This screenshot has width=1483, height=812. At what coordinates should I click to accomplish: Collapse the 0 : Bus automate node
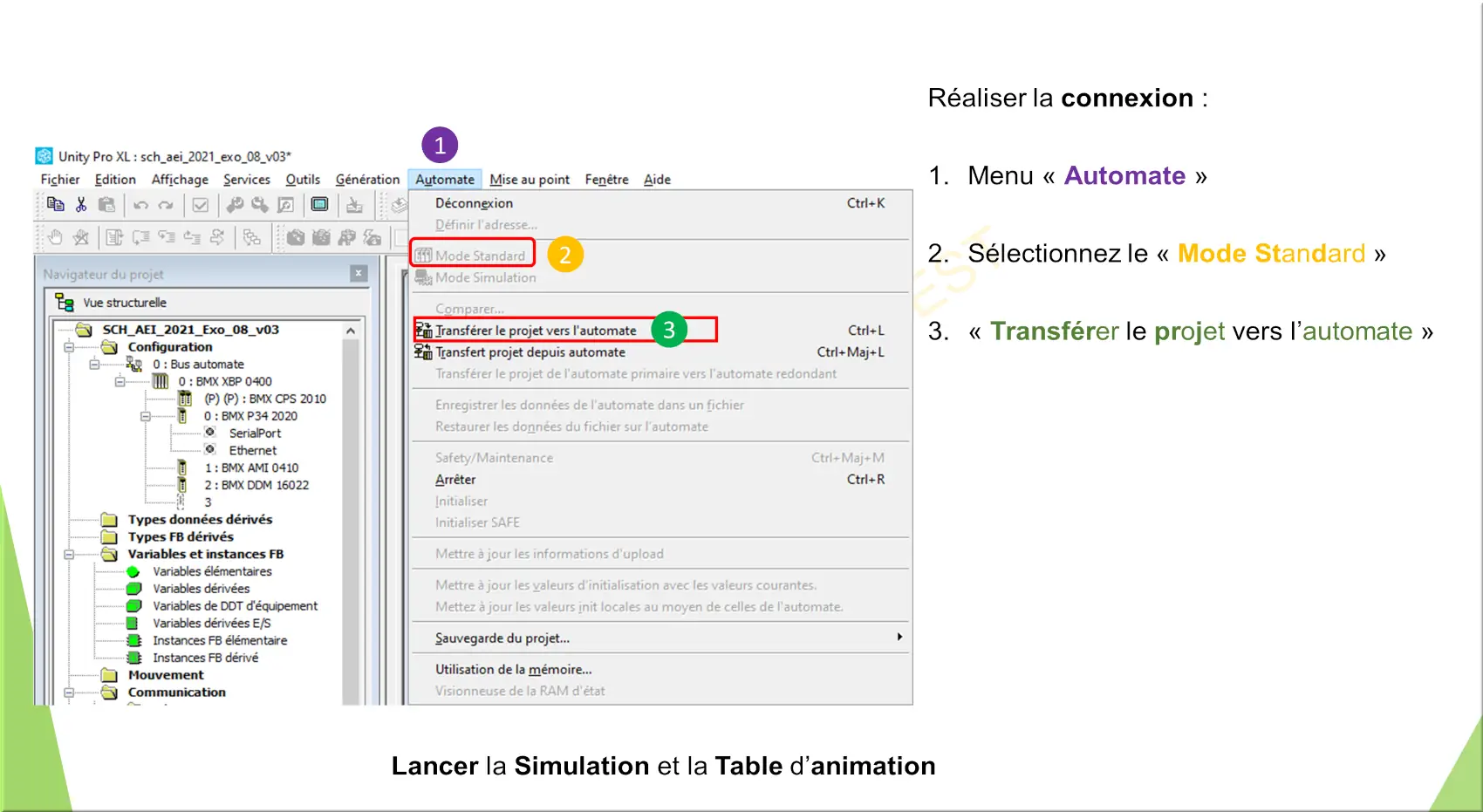pos(94,365)
